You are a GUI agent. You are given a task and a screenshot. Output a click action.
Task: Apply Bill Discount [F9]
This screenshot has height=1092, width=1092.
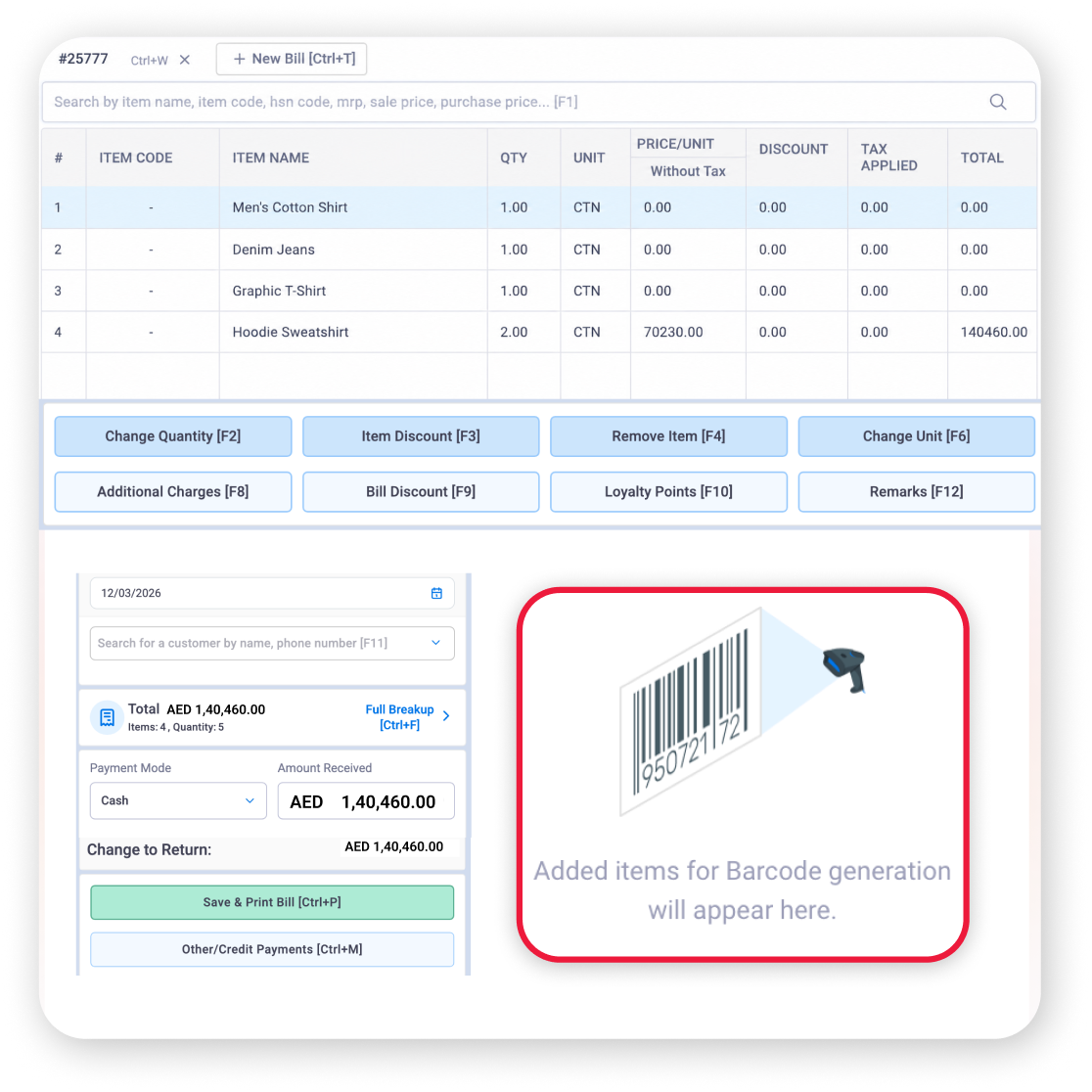click(421, 491)
